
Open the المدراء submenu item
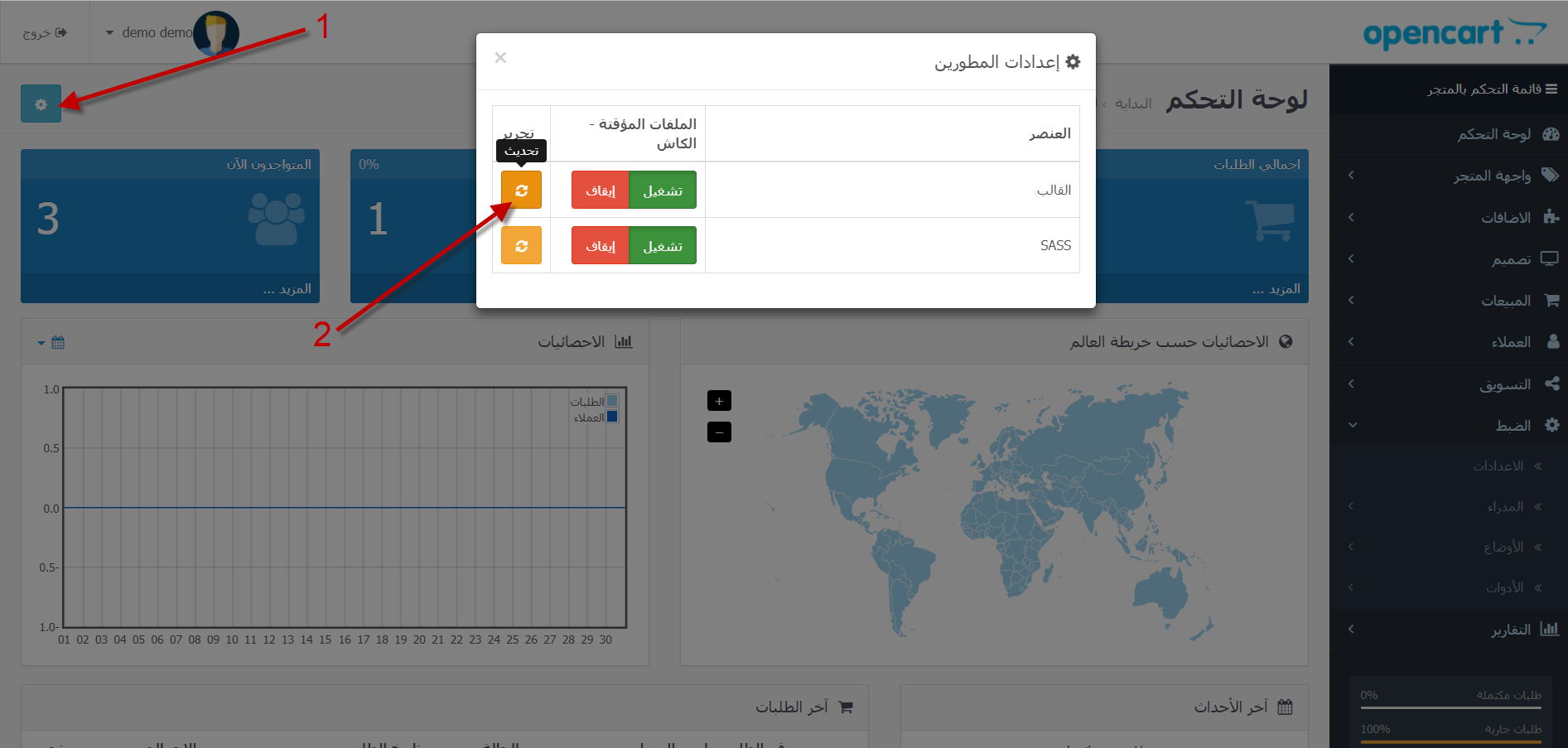click(1450, 506)
